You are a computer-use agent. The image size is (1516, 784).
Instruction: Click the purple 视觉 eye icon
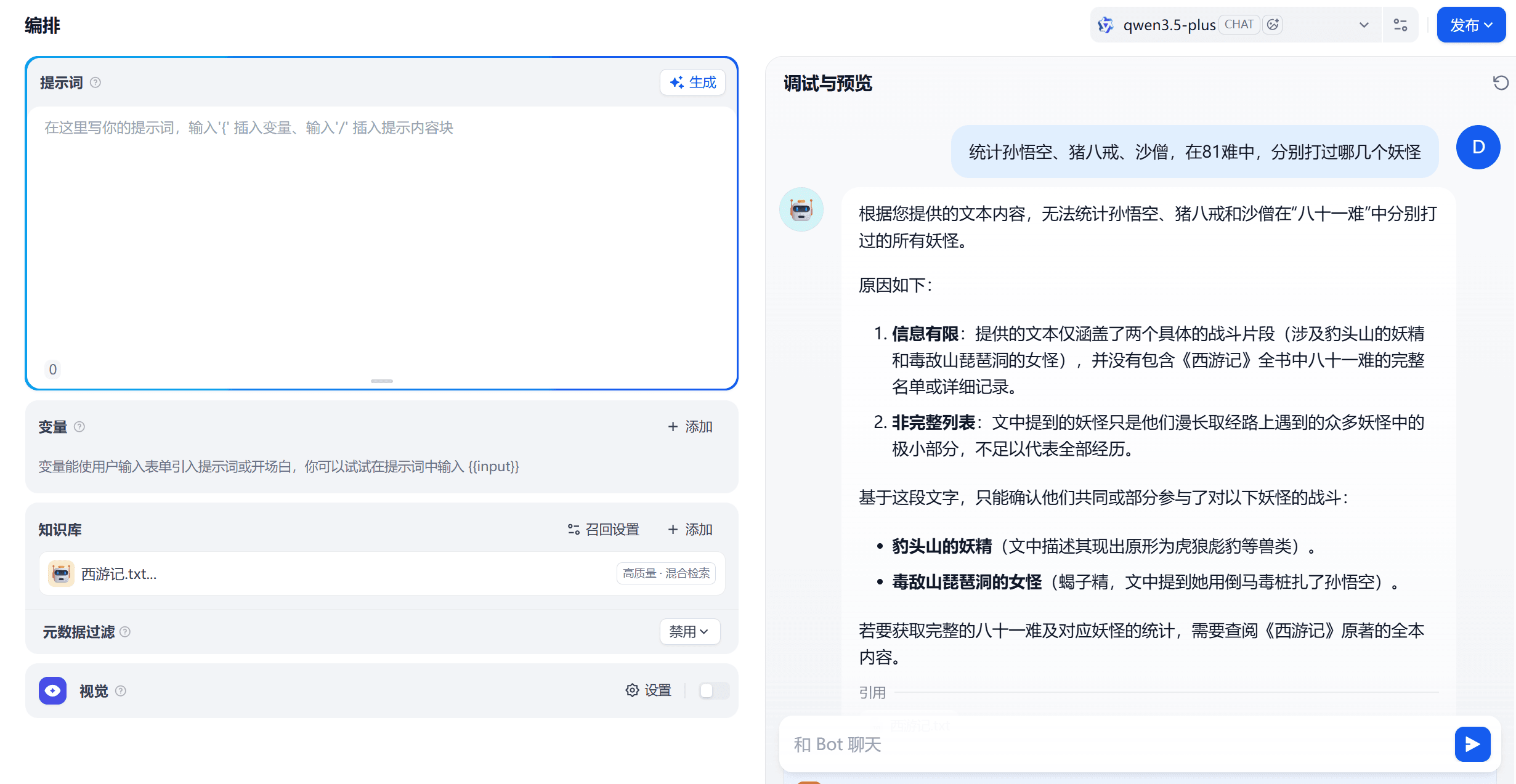coord(53,690)
